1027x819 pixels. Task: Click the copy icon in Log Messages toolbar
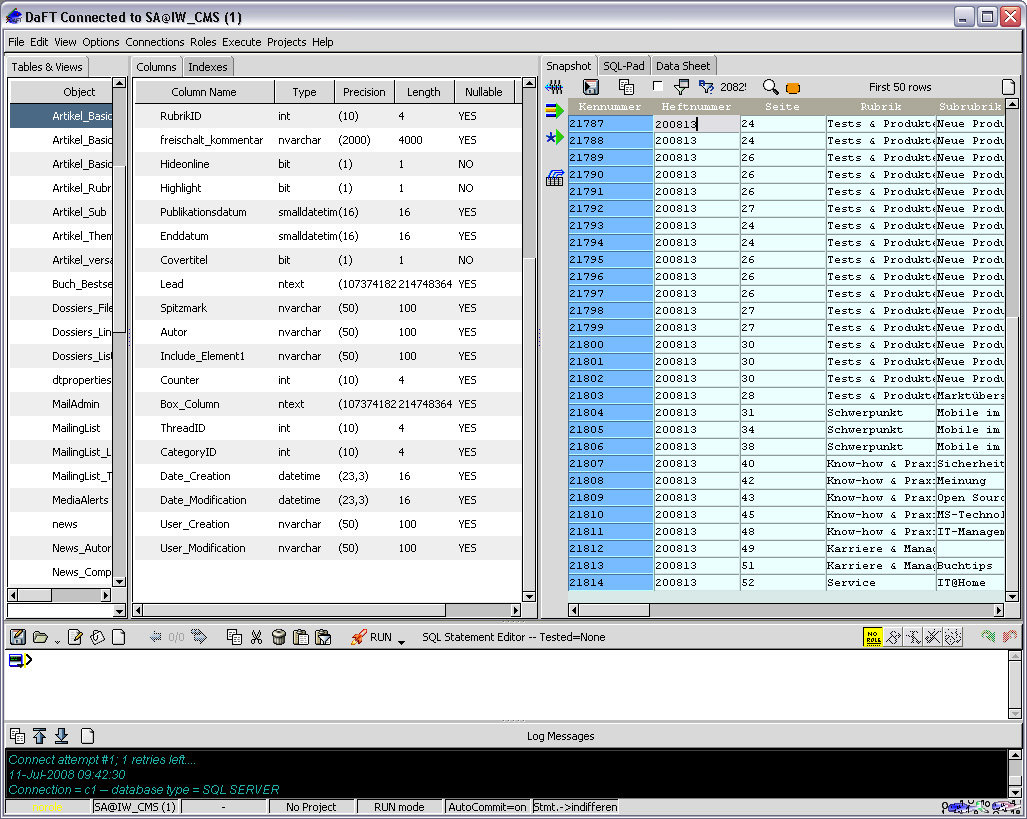(18, 736)
